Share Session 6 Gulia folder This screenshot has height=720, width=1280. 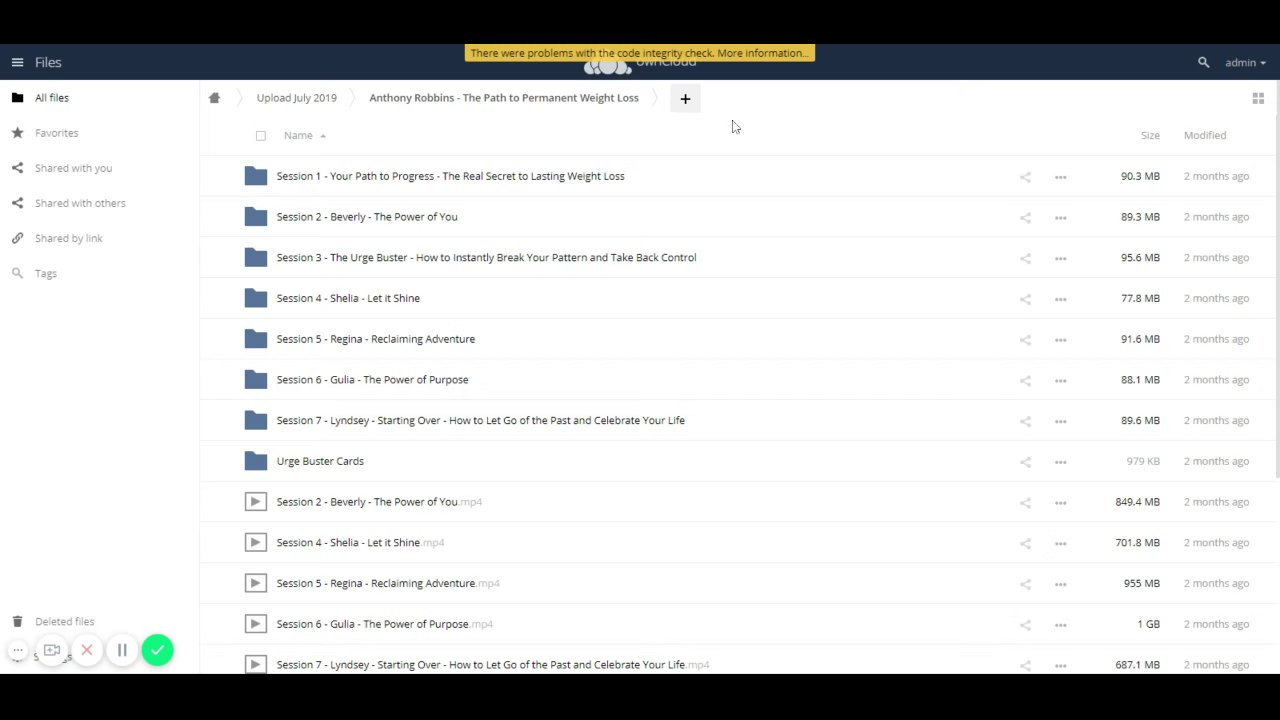point(1025,380)
